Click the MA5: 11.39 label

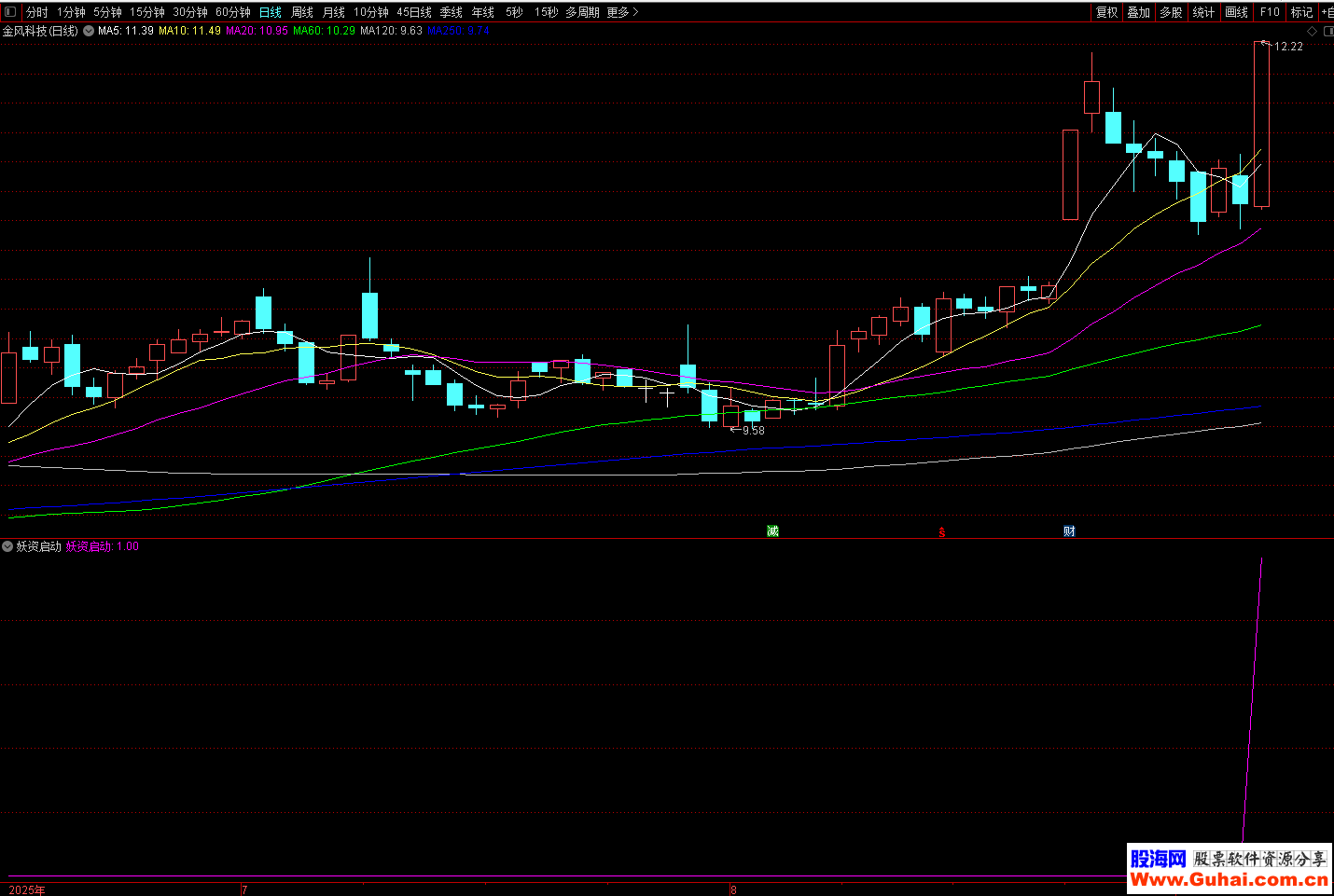126,31
